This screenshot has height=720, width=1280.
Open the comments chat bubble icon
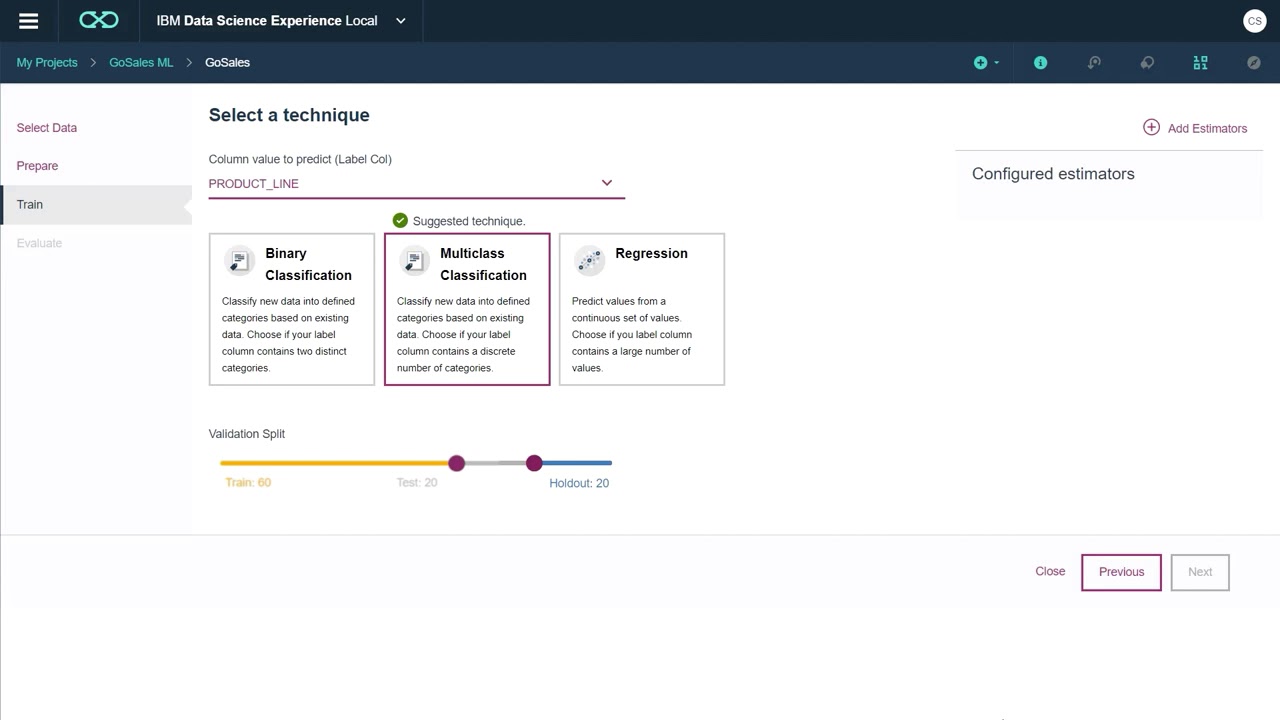1147,62
